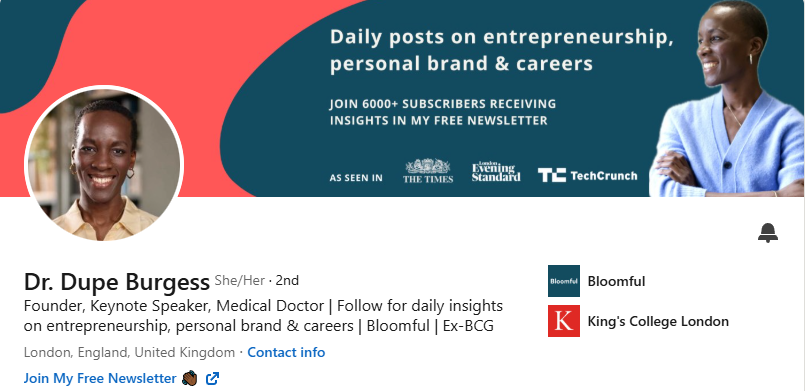
Task: Click the Evening Standard logo in the banner
Action: pyautogui.click(x=496, y=172)
